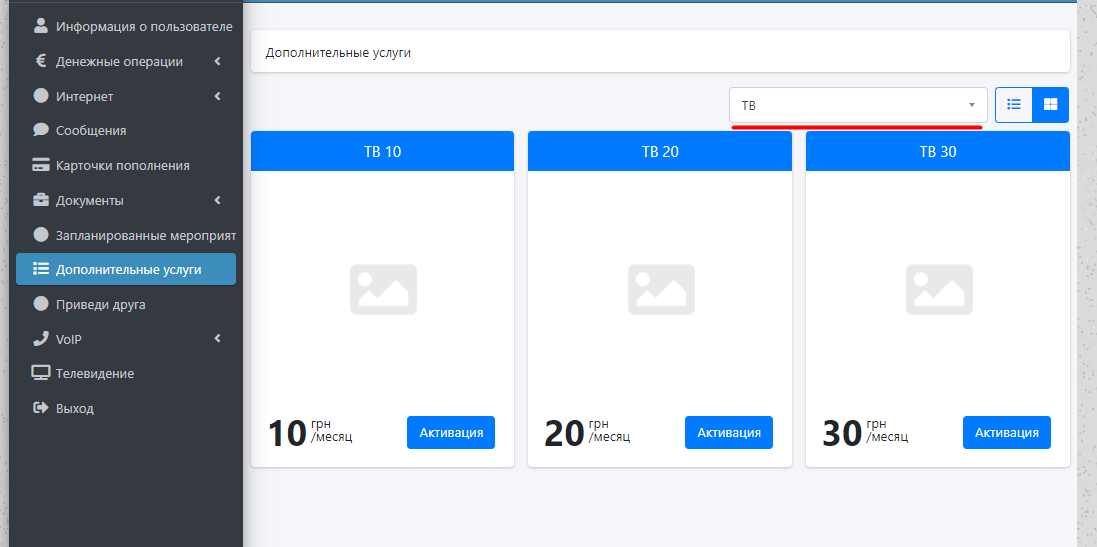
Task: Switch to list view layout
Action: tap(1013, 104)
